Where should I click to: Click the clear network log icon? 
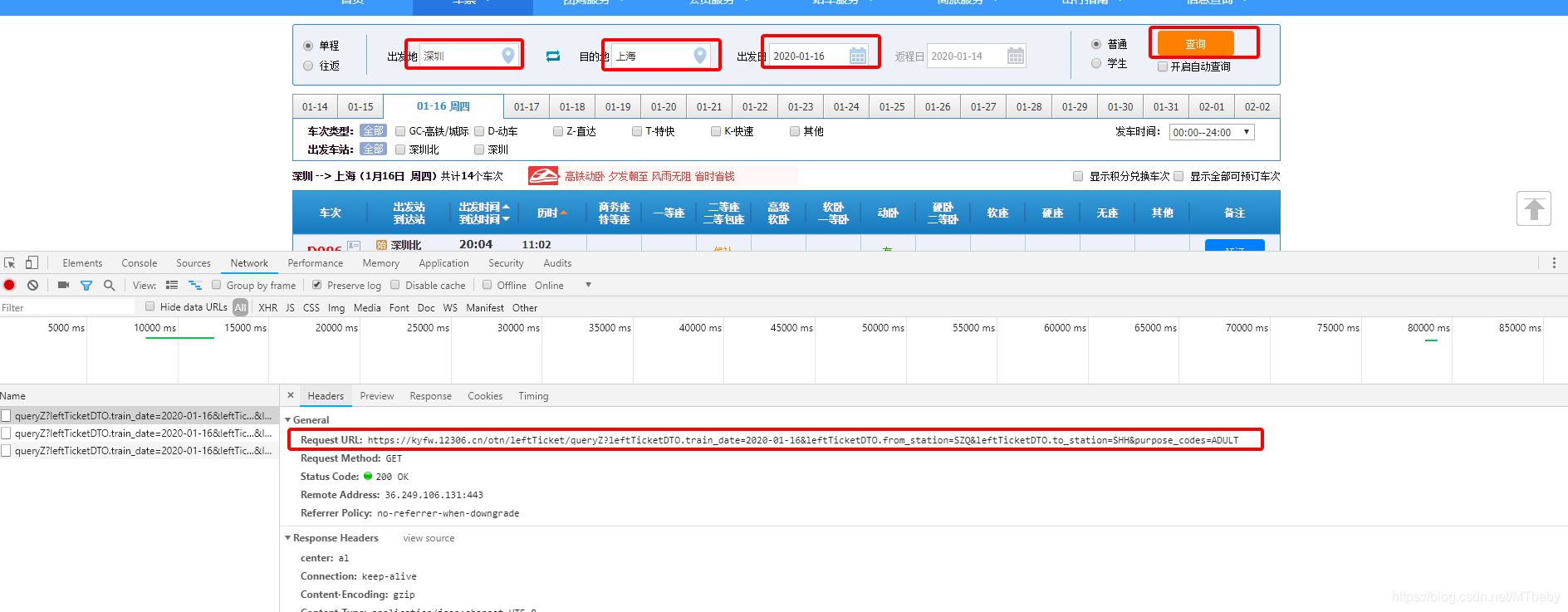point(32,285)
